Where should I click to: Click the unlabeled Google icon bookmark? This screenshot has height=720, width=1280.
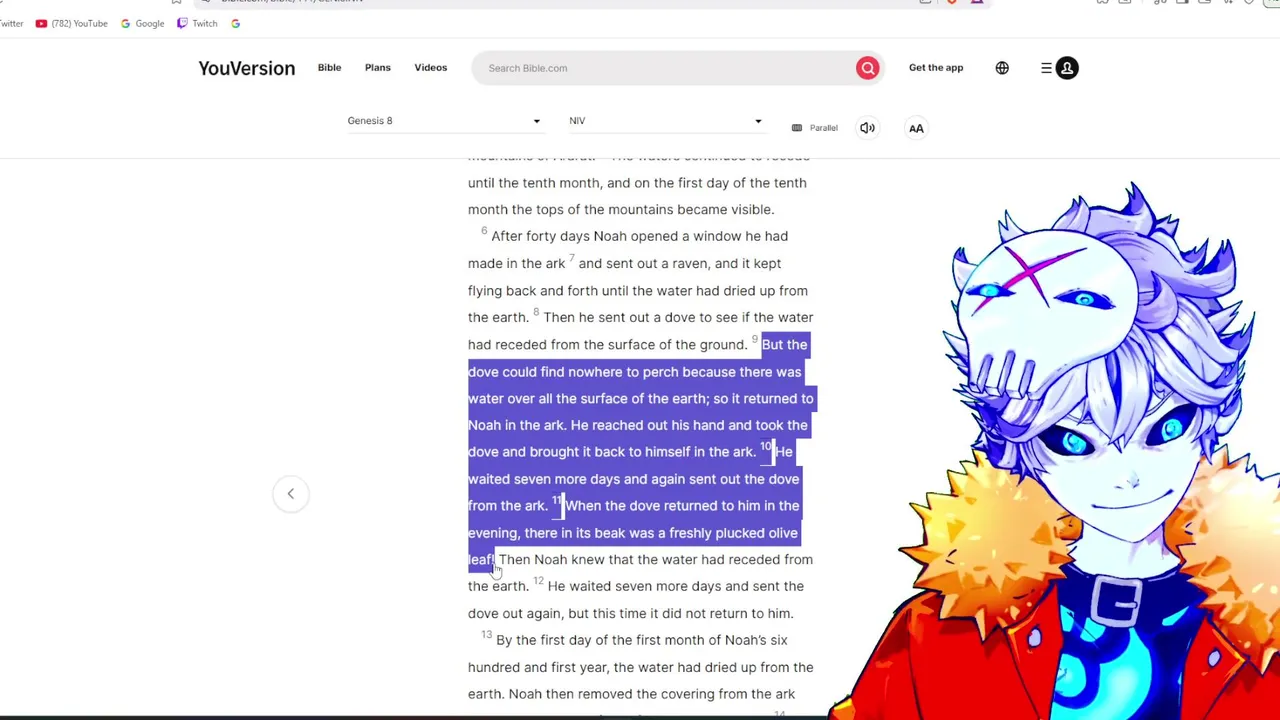pos(235,23)
